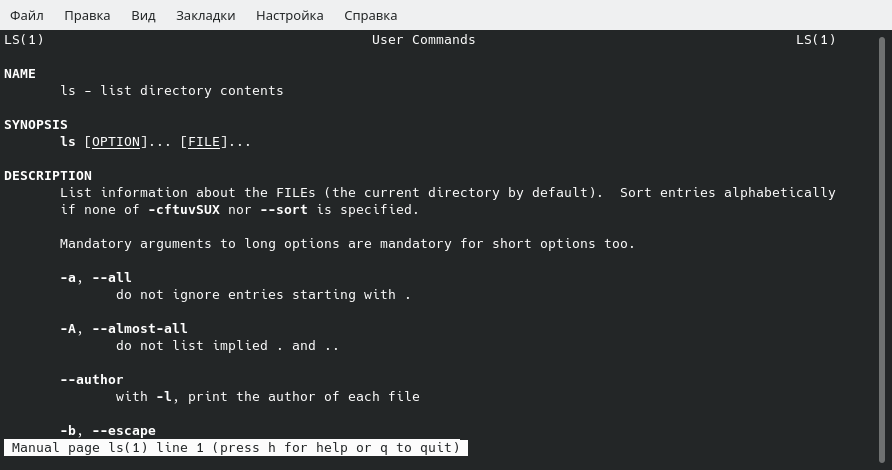Click the Вид menu item
This screenshot has width=892, height=470.
(143, 15)
